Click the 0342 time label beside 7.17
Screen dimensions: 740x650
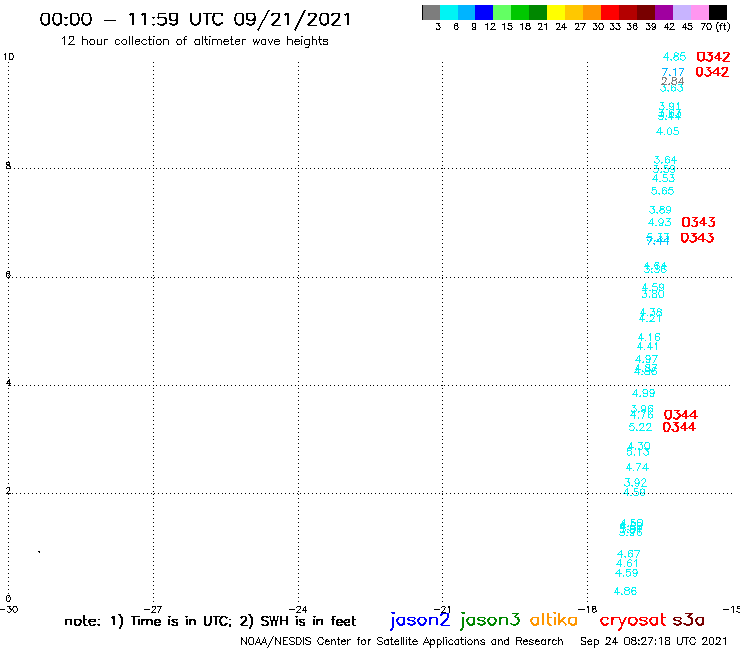712,72
